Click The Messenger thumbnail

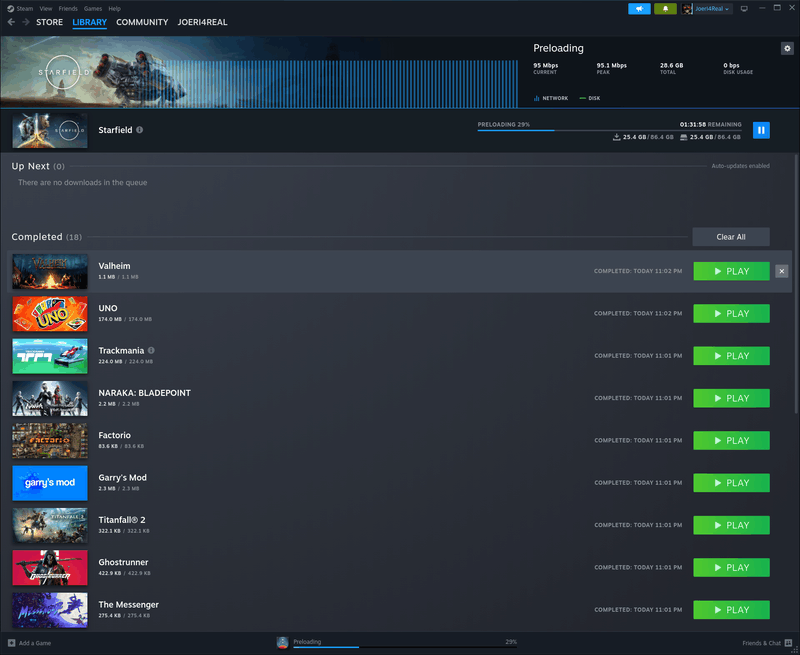[50, 610]
